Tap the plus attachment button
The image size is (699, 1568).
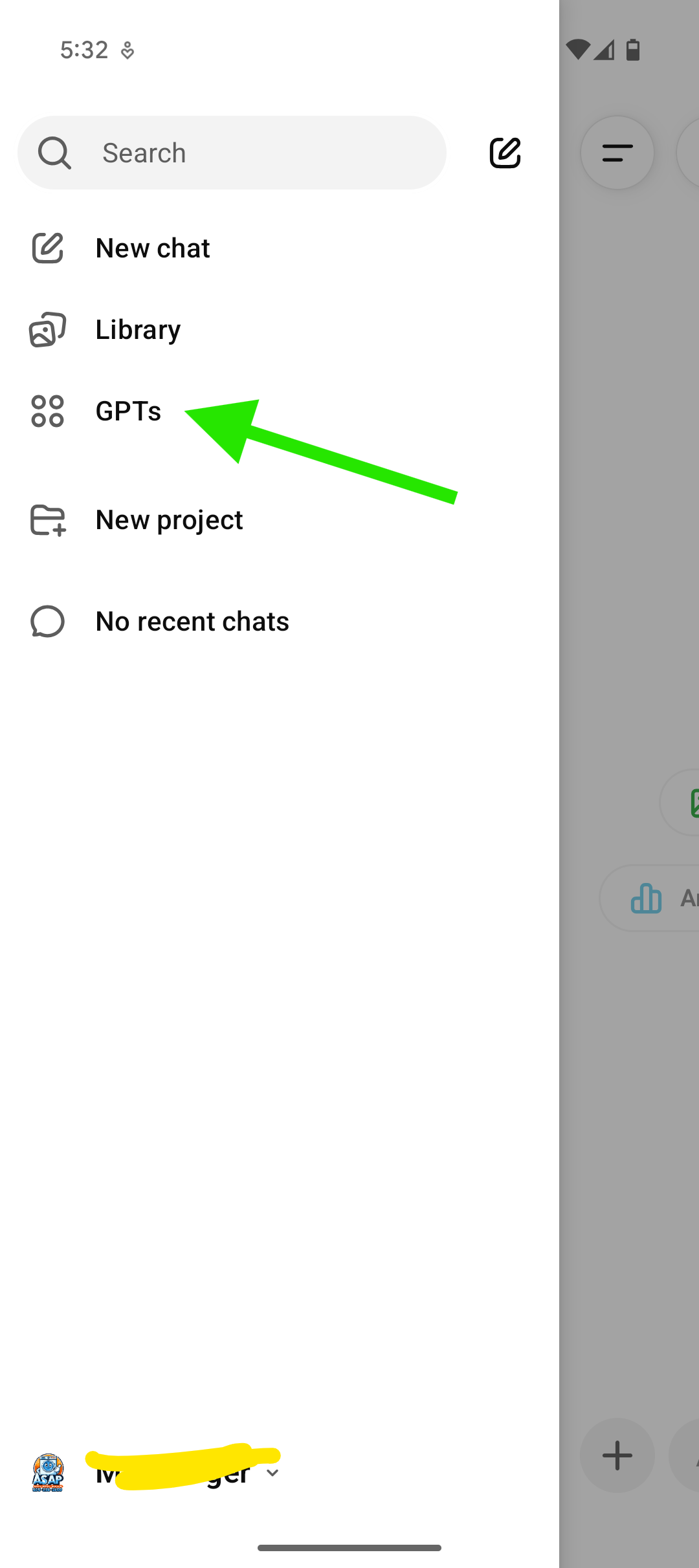(x=617, y=1455)
